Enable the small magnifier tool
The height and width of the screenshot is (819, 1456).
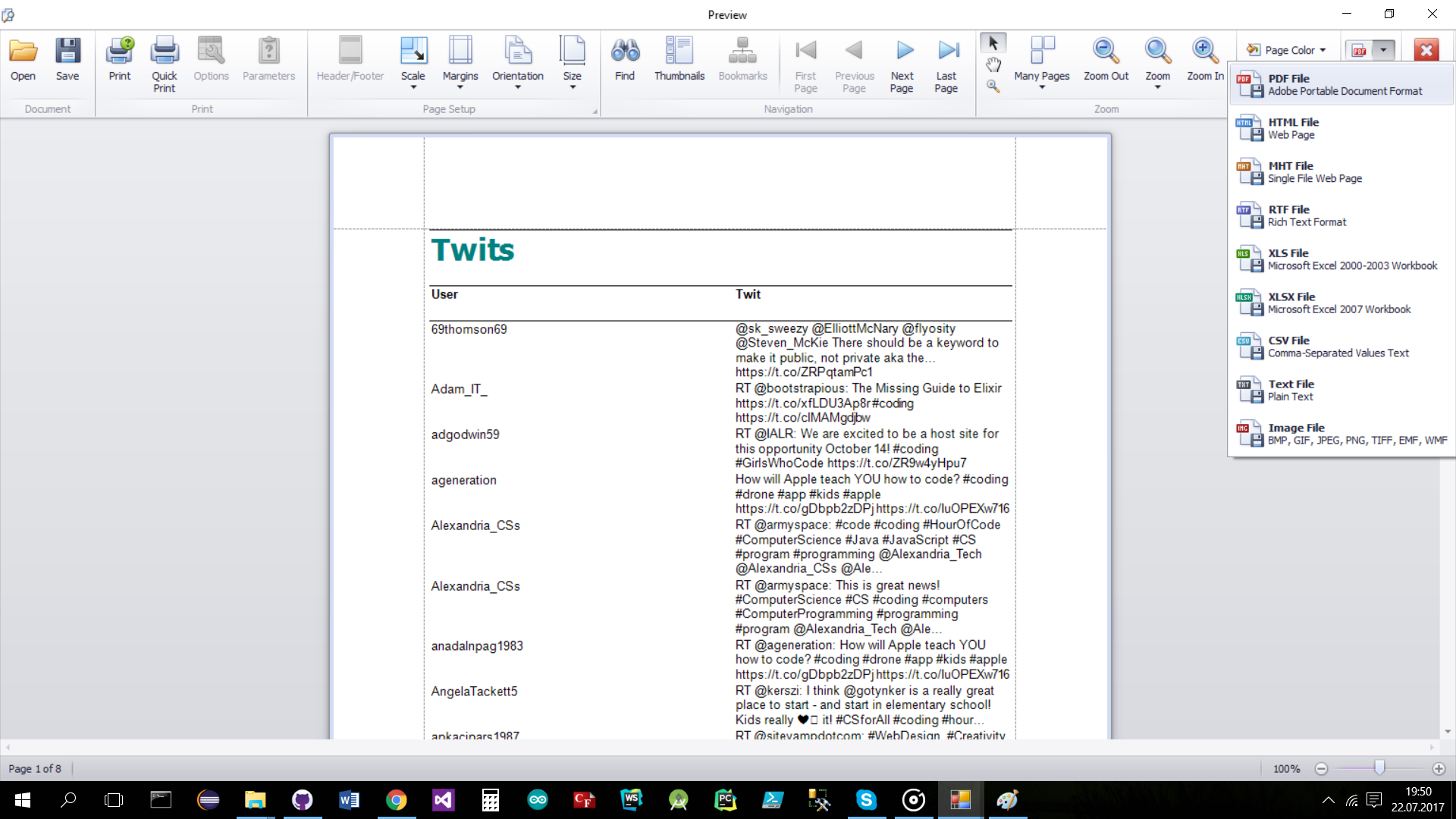(993, 86)
